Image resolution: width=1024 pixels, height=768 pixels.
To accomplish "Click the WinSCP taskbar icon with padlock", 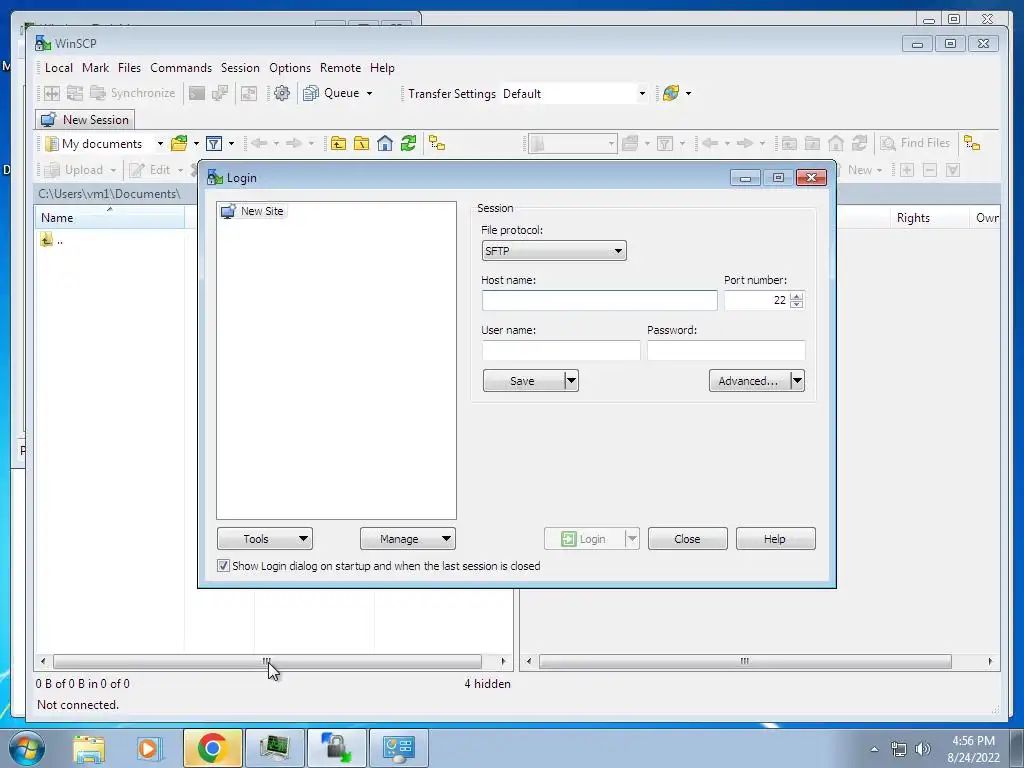I will coord(336,748).
